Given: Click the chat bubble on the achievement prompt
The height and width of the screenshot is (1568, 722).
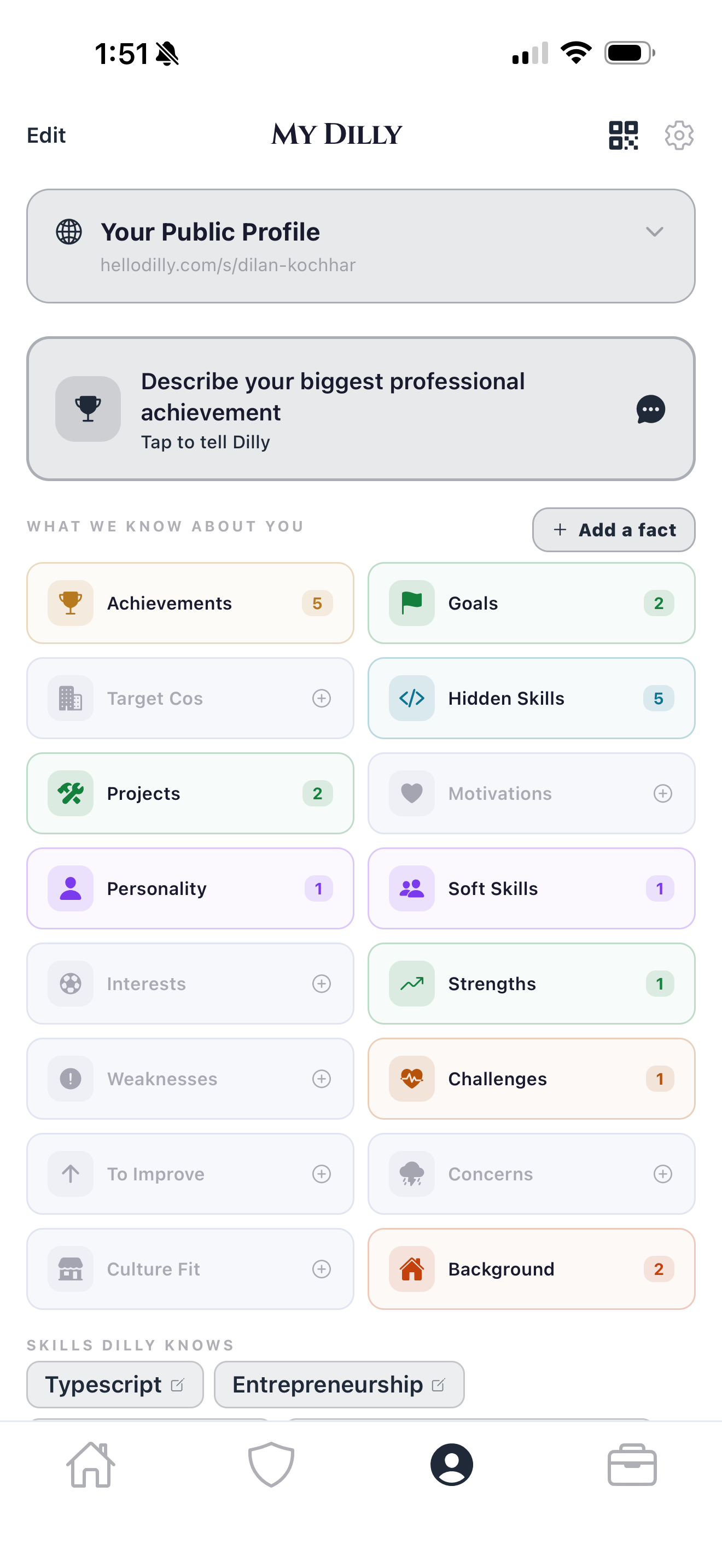Looking at the screenshot, I should click(x=650, y=409).
